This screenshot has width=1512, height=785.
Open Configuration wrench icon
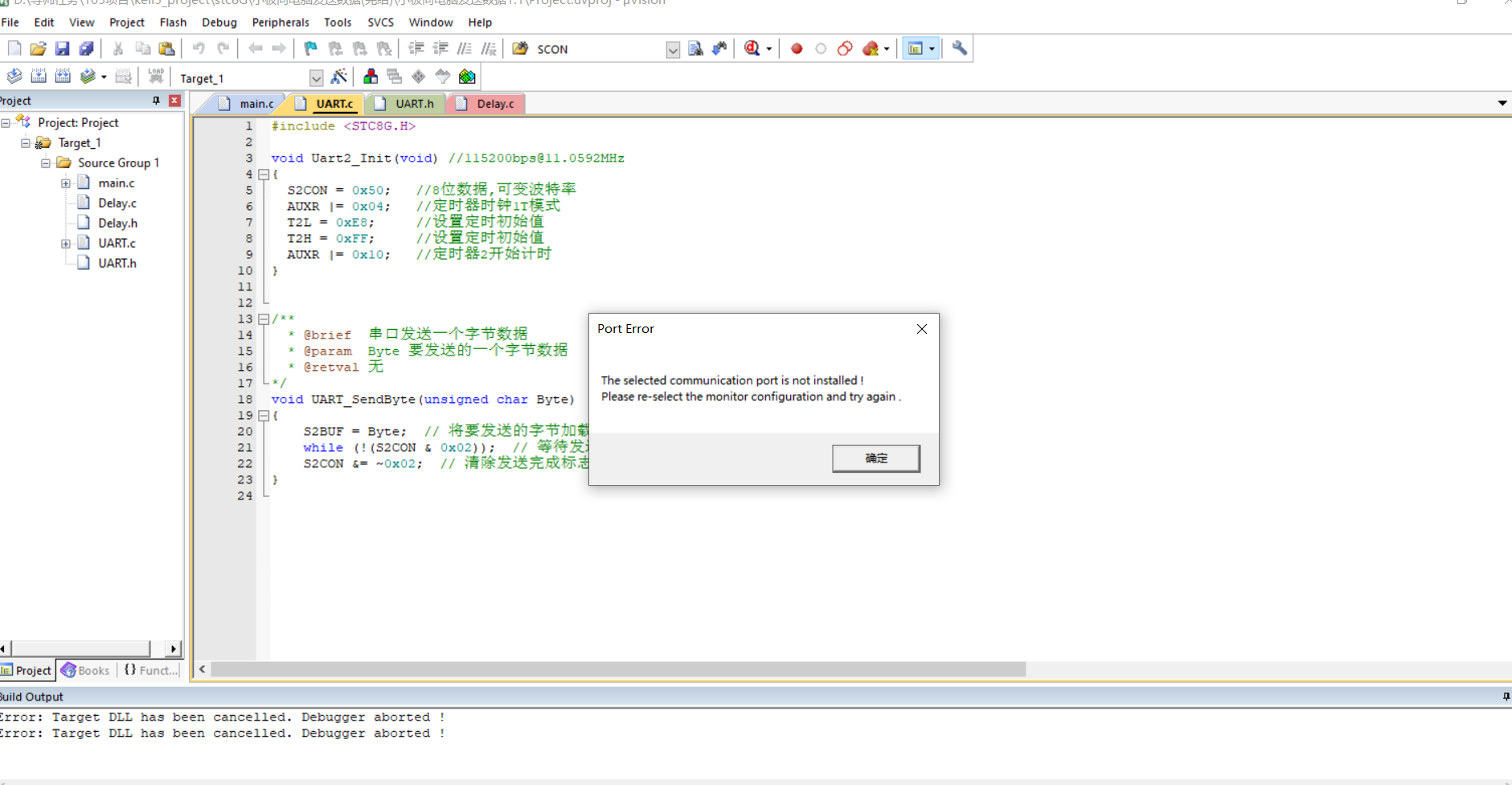(960, 49)
